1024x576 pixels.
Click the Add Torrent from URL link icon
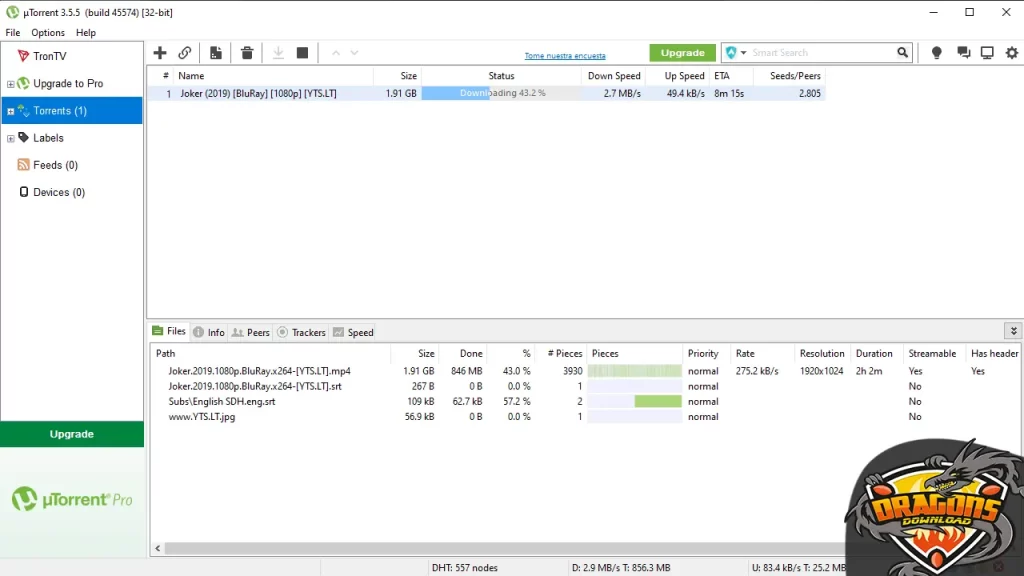point(185,53)
